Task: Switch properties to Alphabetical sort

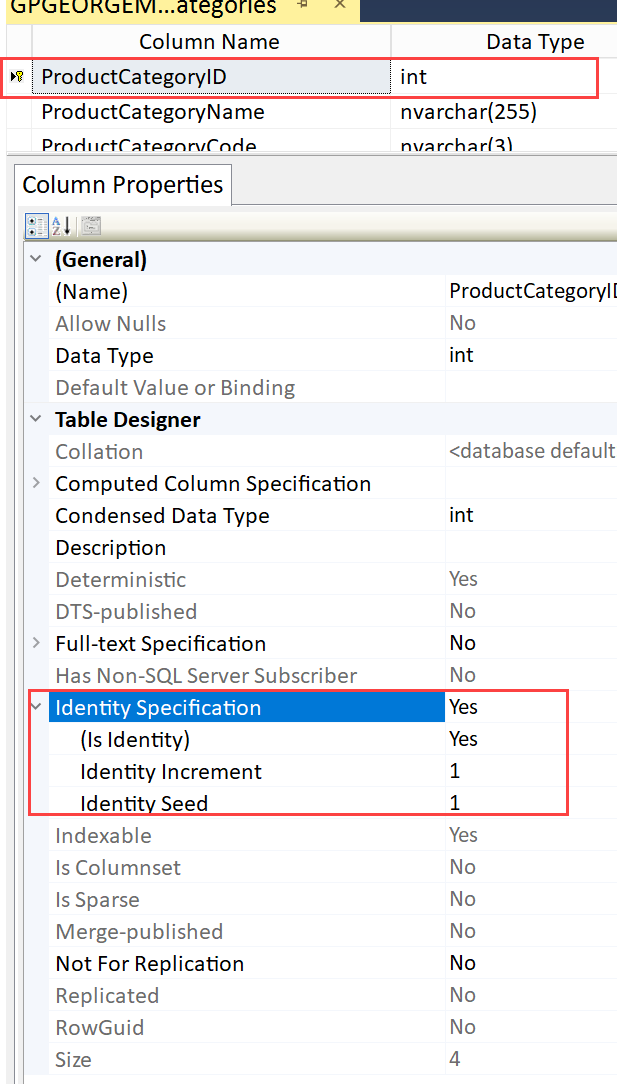Action: click(x=61, y=227)
